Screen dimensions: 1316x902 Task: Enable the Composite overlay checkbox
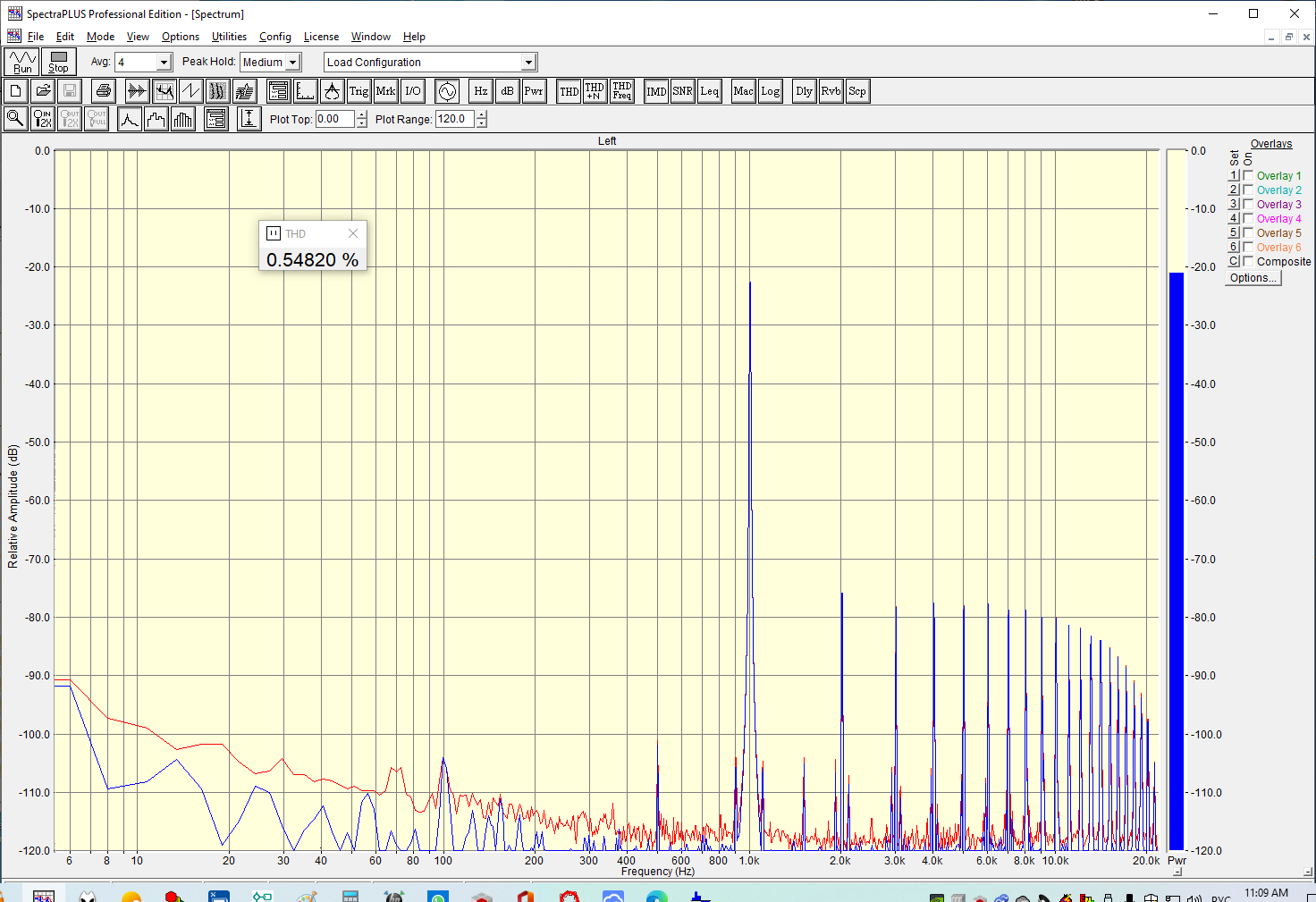tap(1248, 261)
